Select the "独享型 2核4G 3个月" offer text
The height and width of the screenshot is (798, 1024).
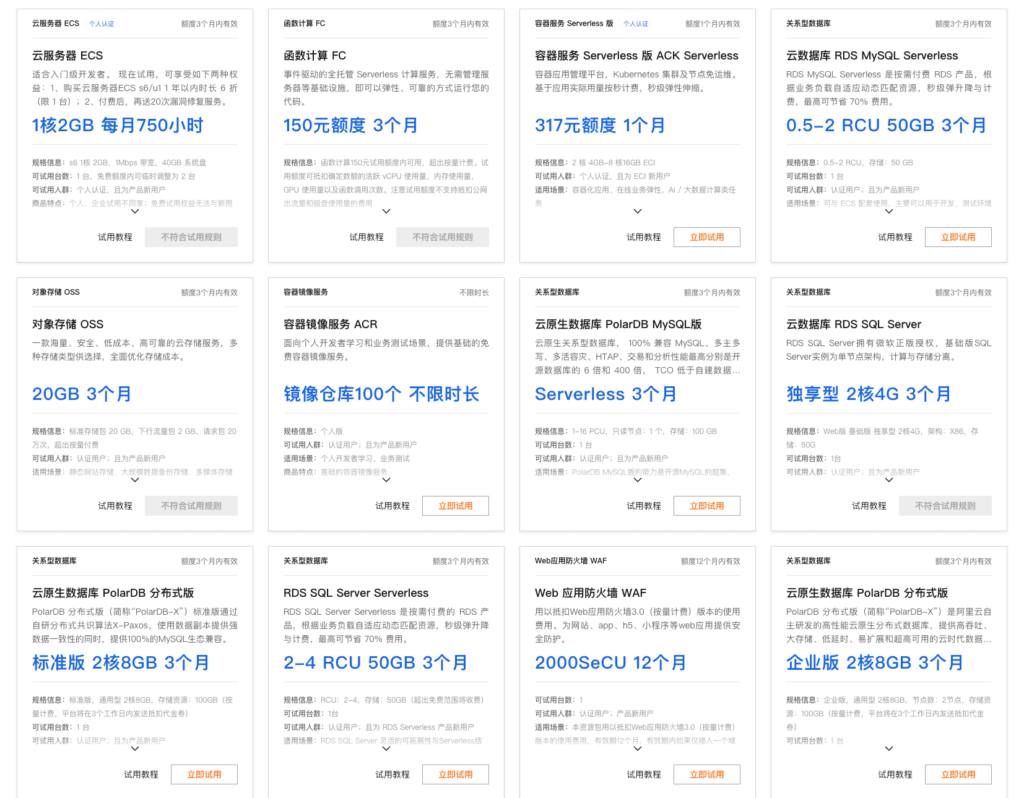click(x=869, y=394)
